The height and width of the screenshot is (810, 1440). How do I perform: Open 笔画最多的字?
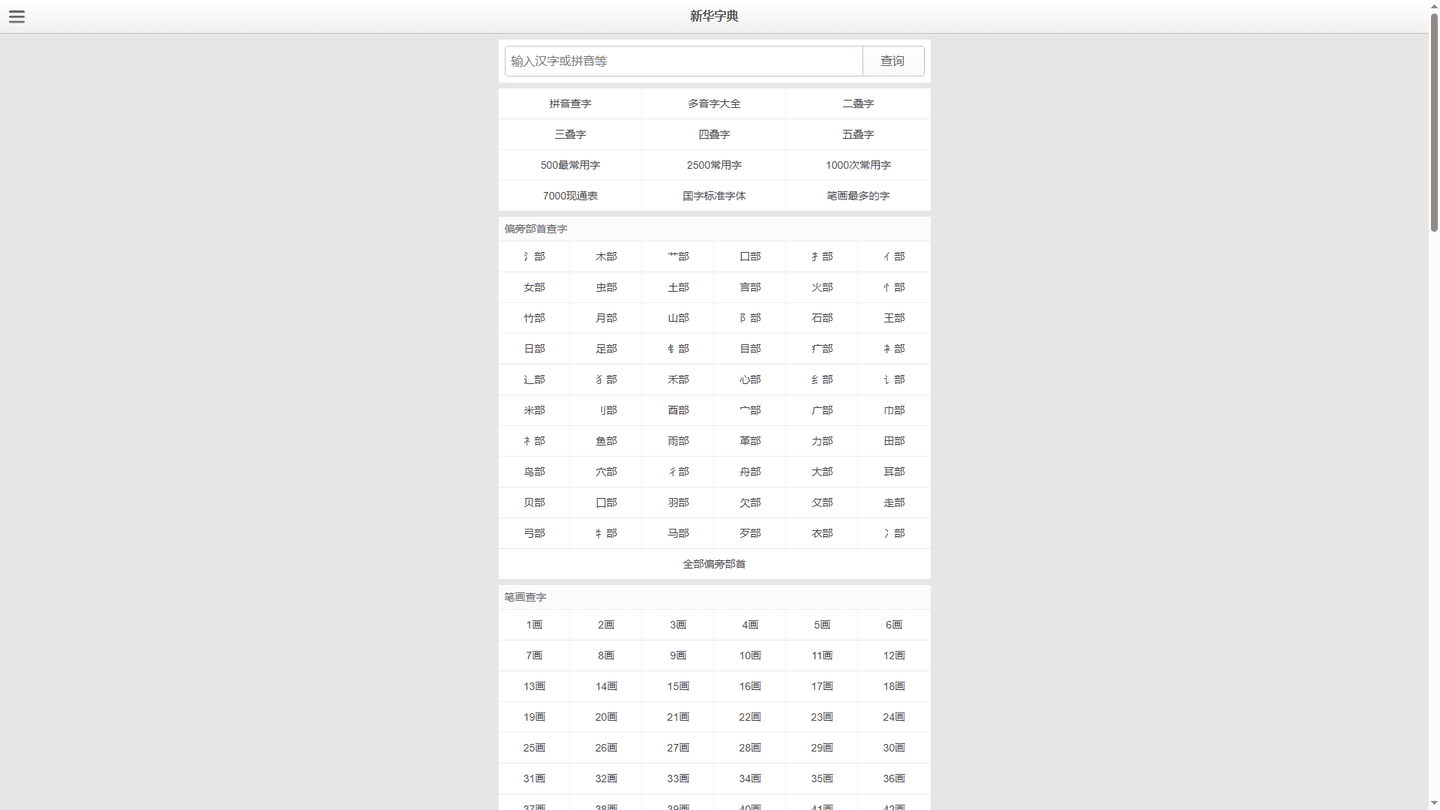pyautogui.click(x=858, y=196)
